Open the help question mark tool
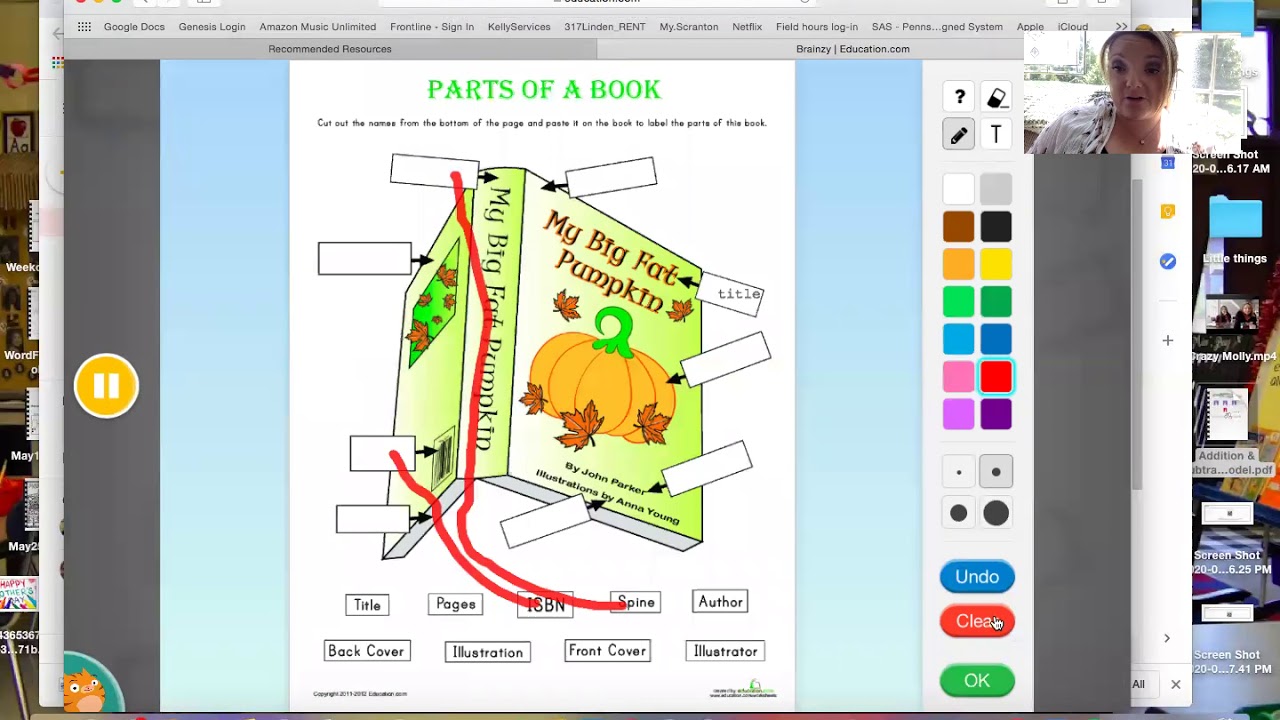Image resolution: width=1280 pixels, height=720 pixels. click(x=959, y=97)
